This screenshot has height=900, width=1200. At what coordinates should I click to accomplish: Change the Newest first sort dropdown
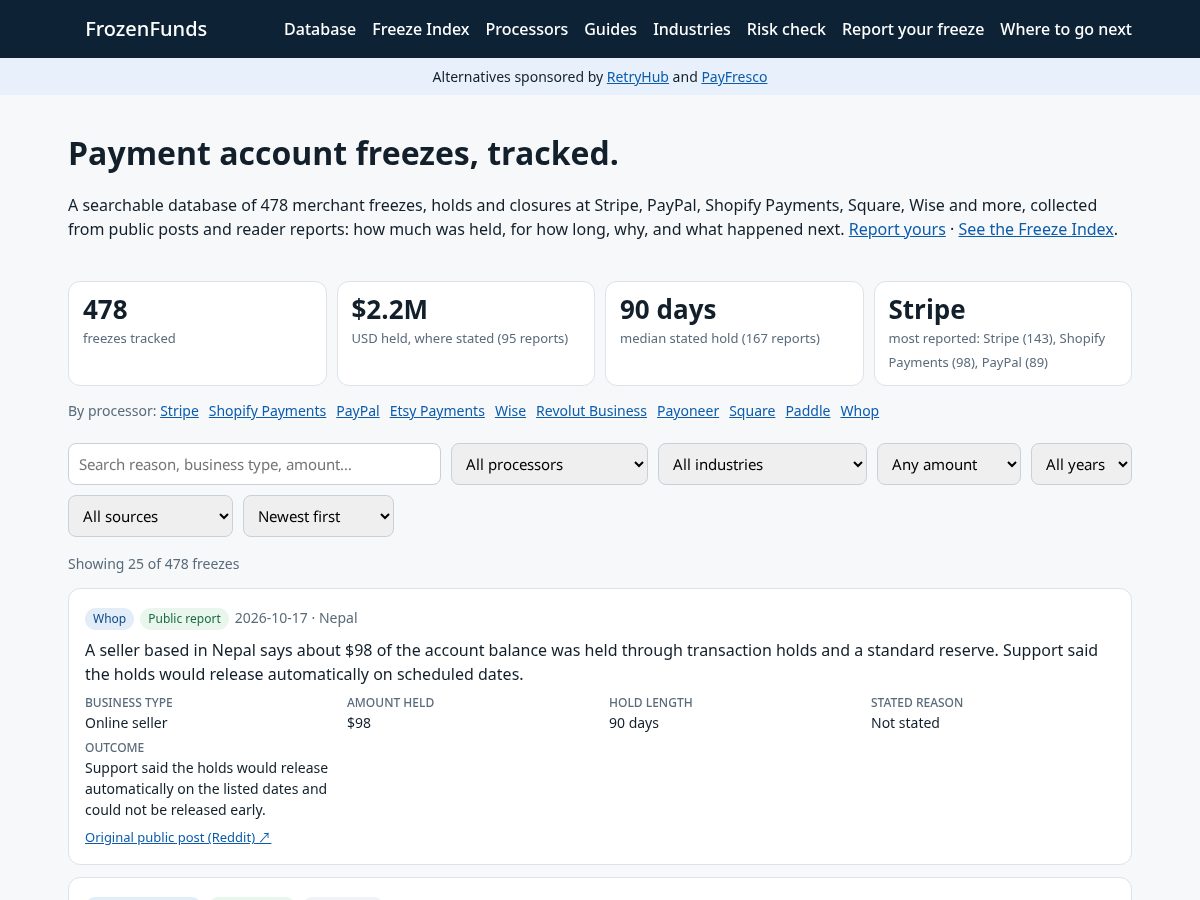(318, 516)
